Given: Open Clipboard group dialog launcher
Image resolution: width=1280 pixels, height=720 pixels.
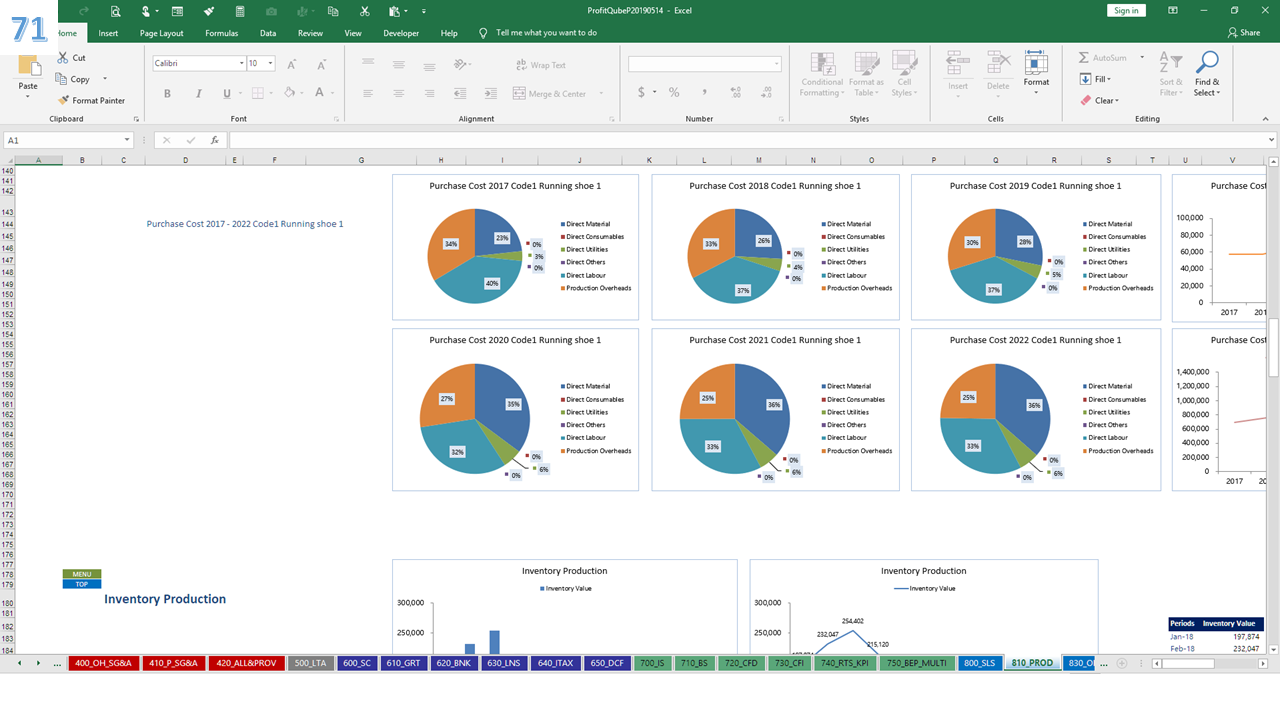Looking at the screenshot, I should click(x=135, y=118).
